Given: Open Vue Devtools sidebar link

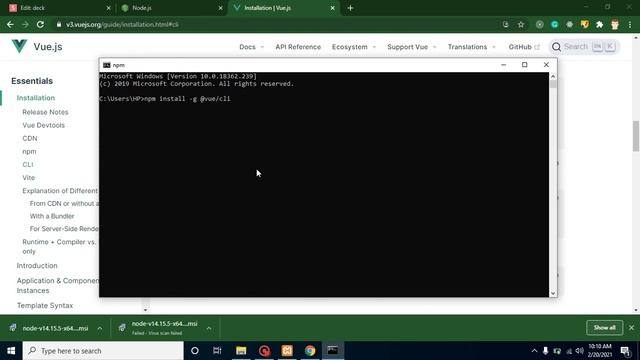Looking at the screenshot, I should pyautogui.click(x=44, y=125).
